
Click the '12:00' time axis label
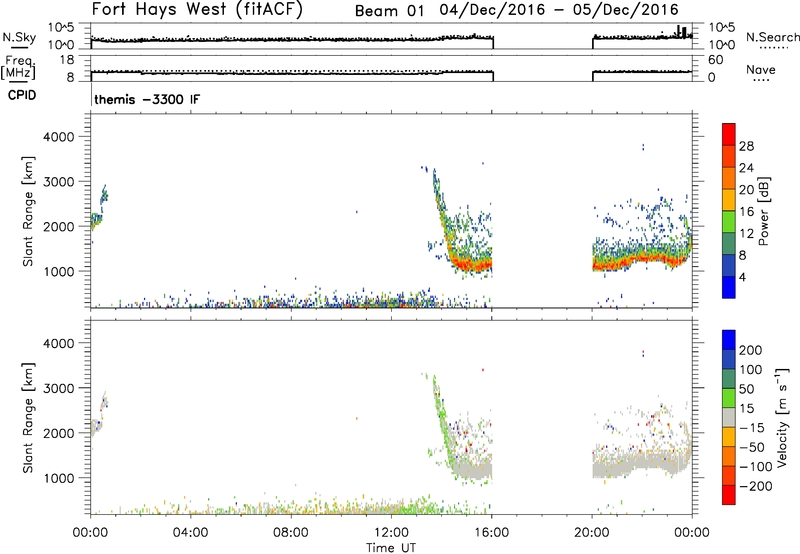391,533
